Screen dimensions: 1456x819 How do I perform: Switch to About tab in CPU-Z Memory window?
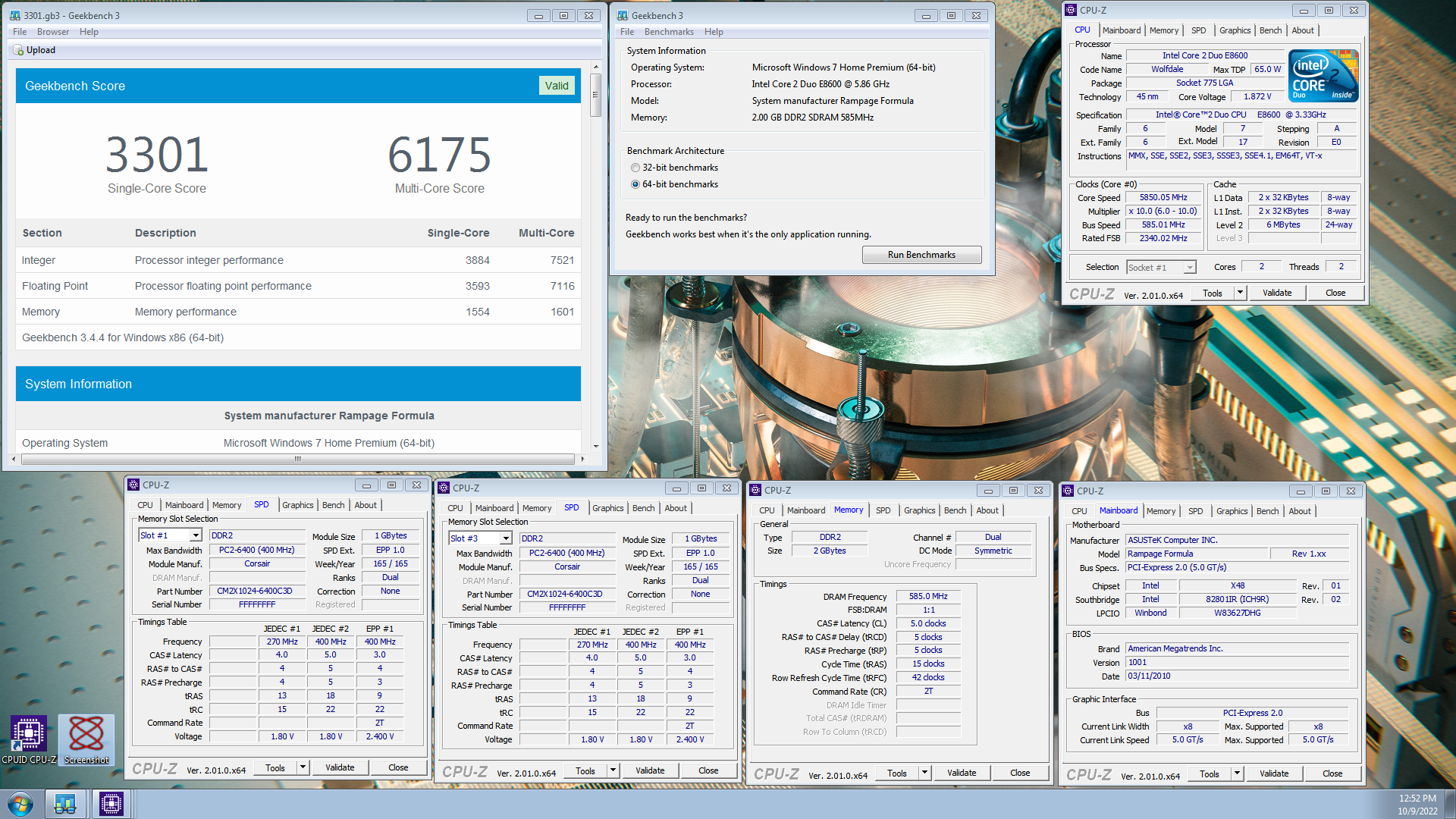click(987, 510)
